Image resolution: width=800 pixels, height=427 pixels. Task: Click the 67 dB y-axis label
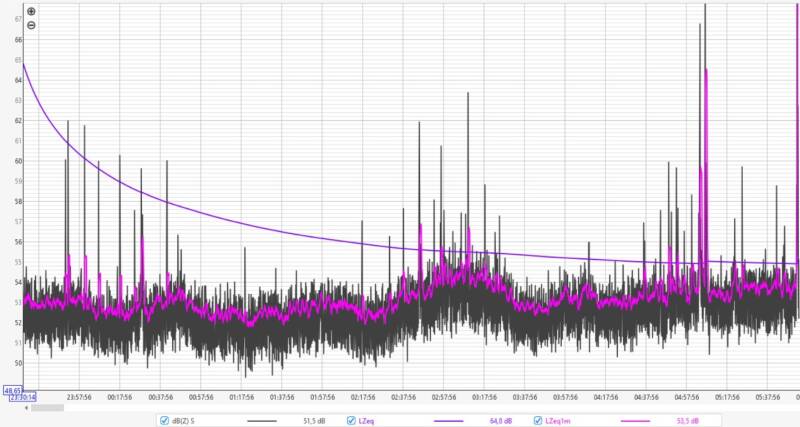pos(18,19)
